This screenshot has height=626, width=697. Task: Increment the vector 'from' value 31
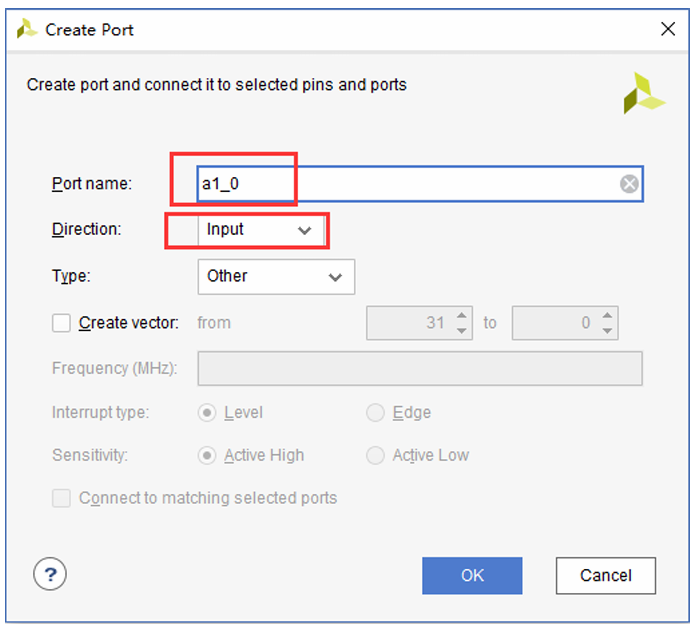[x=461, y=315]
